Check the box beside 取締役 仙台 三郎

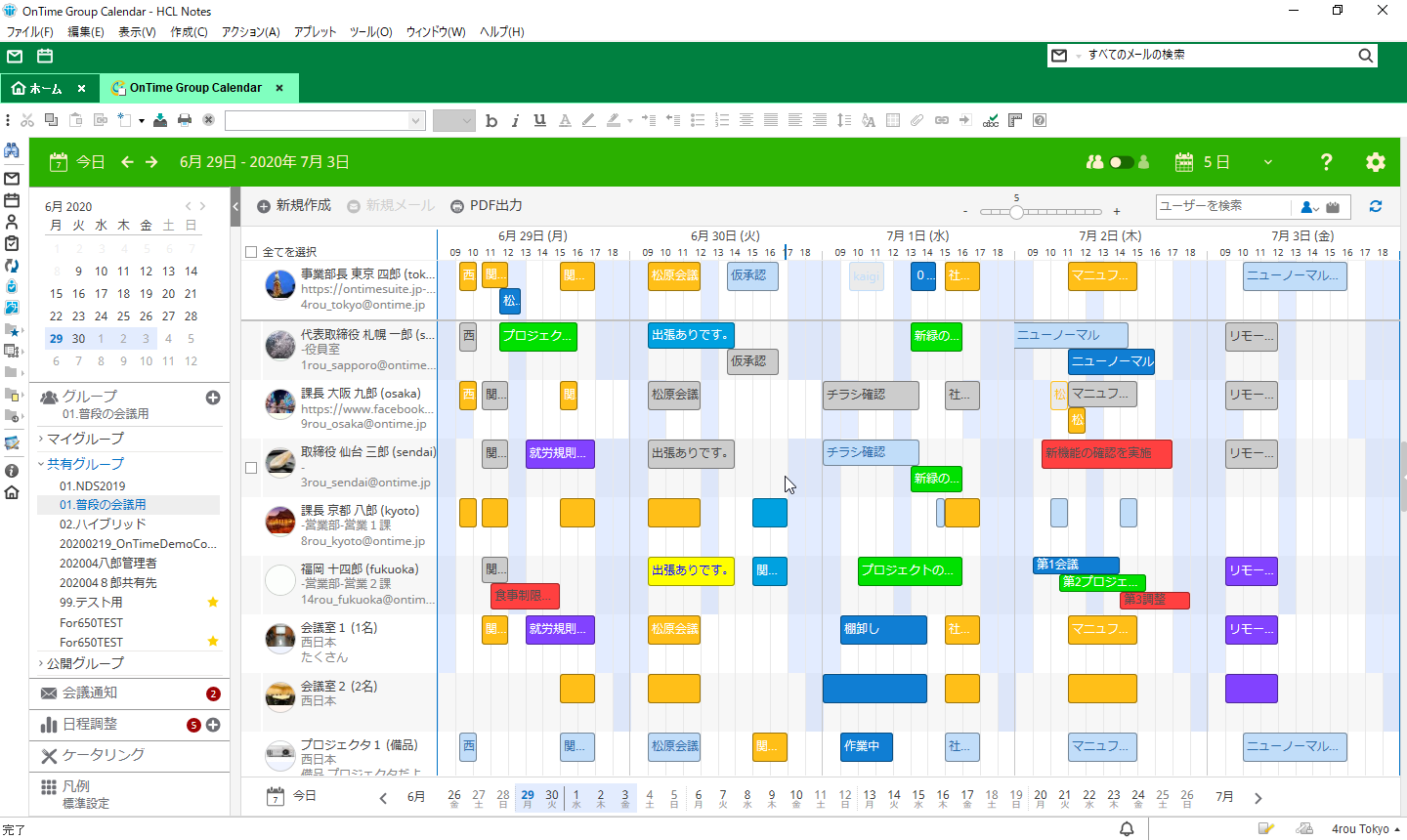point(251,468)
